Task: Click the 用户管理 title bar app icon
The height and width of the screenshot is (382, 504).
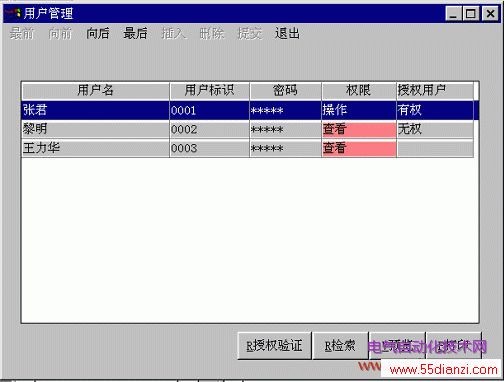Action: click(x=14, y=14)
